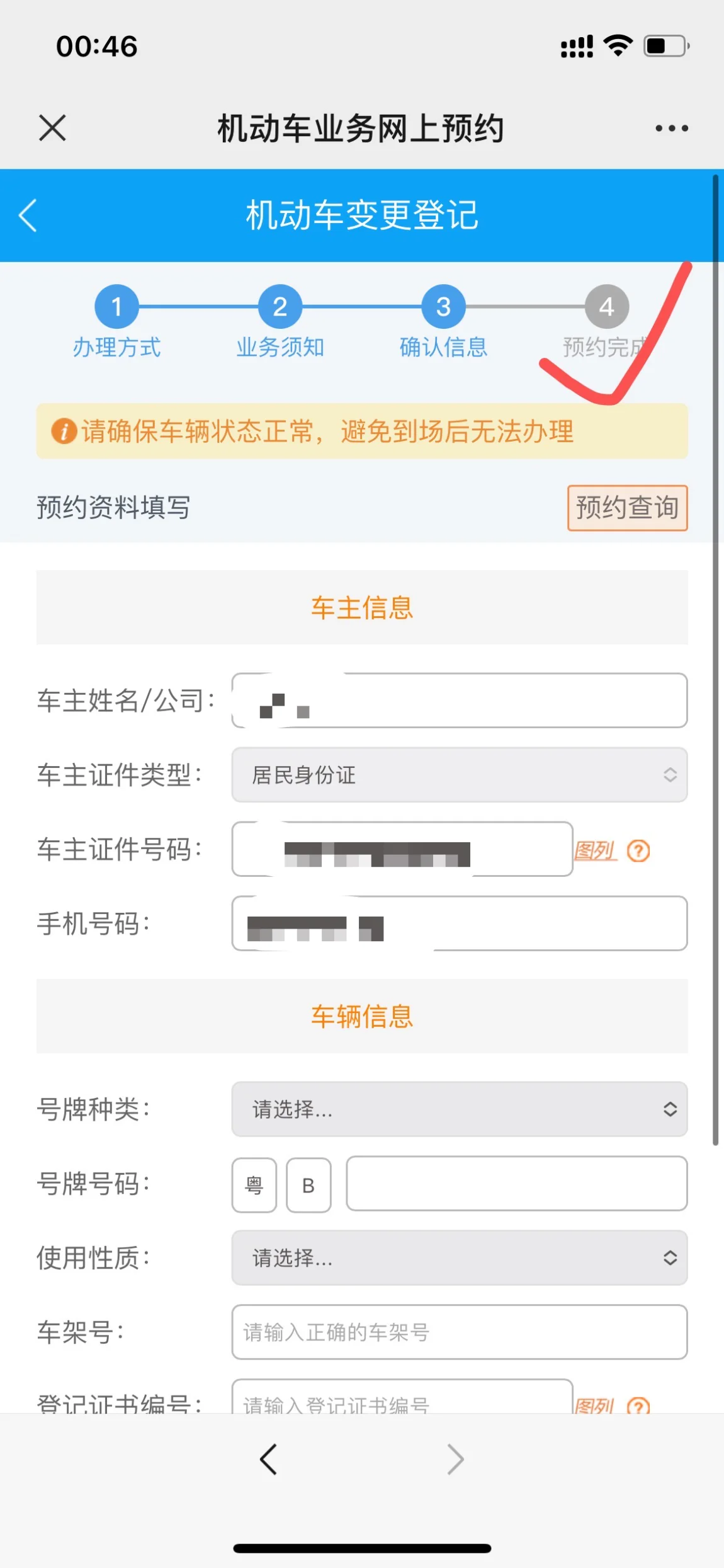Tap the B plate letter box
The image size is (724, 1568).
[308, 1185]
